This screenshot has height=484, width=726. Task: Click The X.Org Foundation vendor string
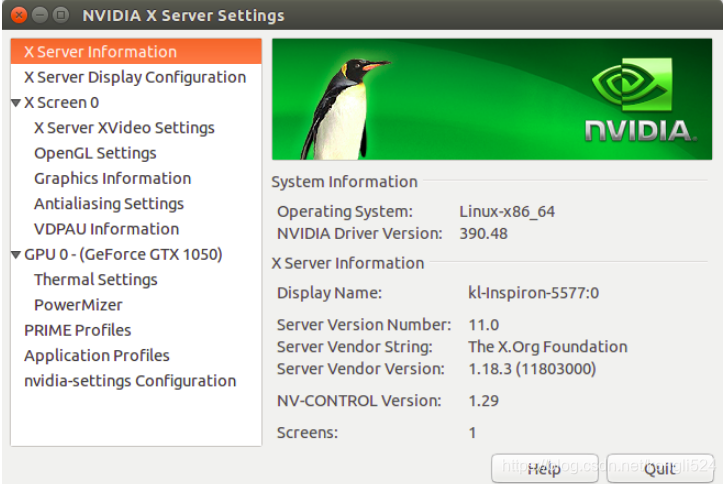coord(548,346)
